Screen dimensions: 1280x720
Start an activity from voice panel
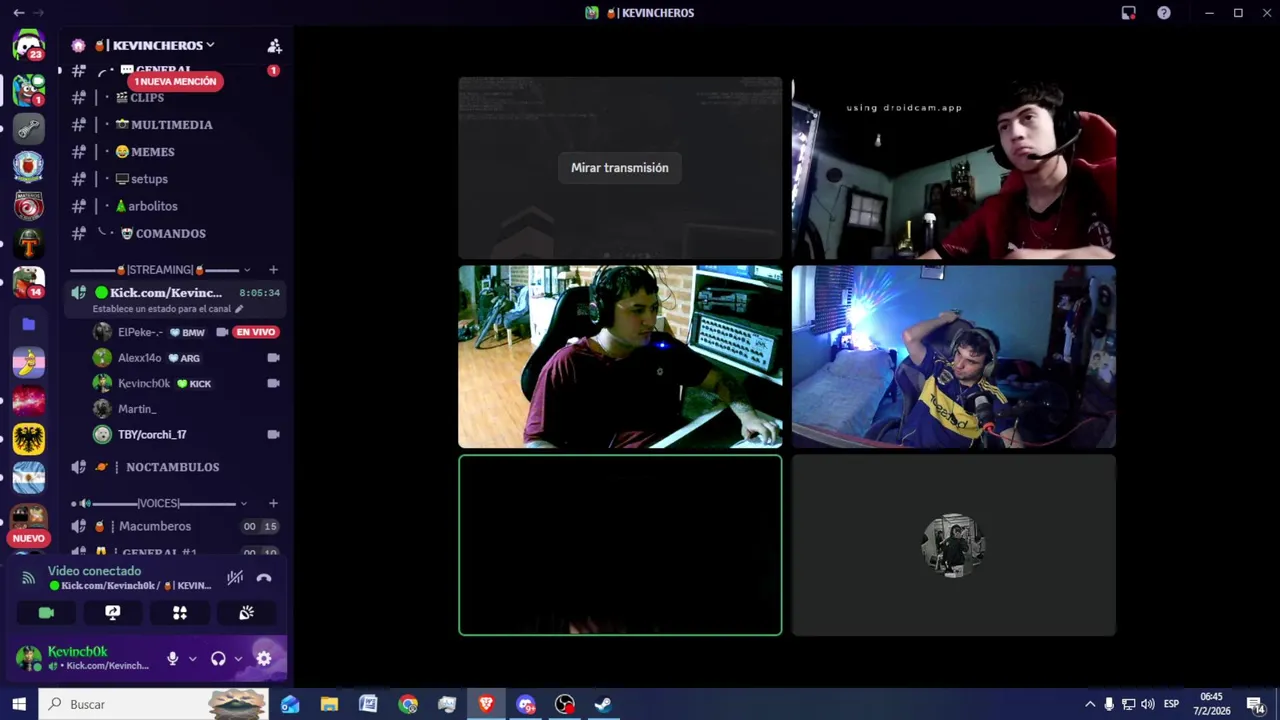click(x=180, y=613)
